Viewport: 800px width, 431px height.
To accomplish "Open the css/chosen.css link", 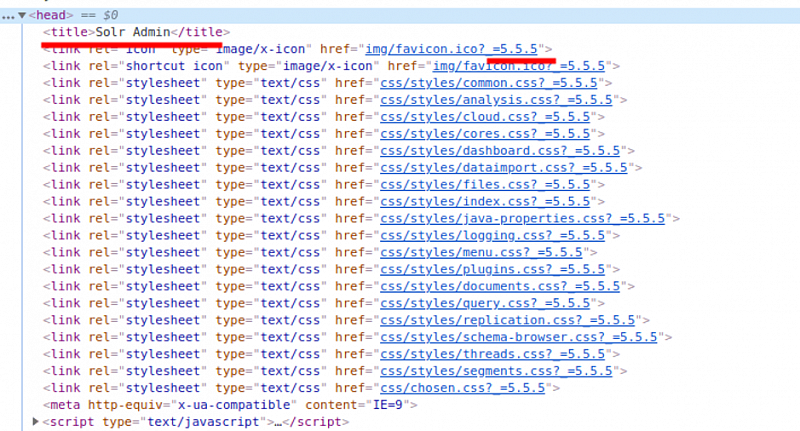I will (x=463, y=388).
